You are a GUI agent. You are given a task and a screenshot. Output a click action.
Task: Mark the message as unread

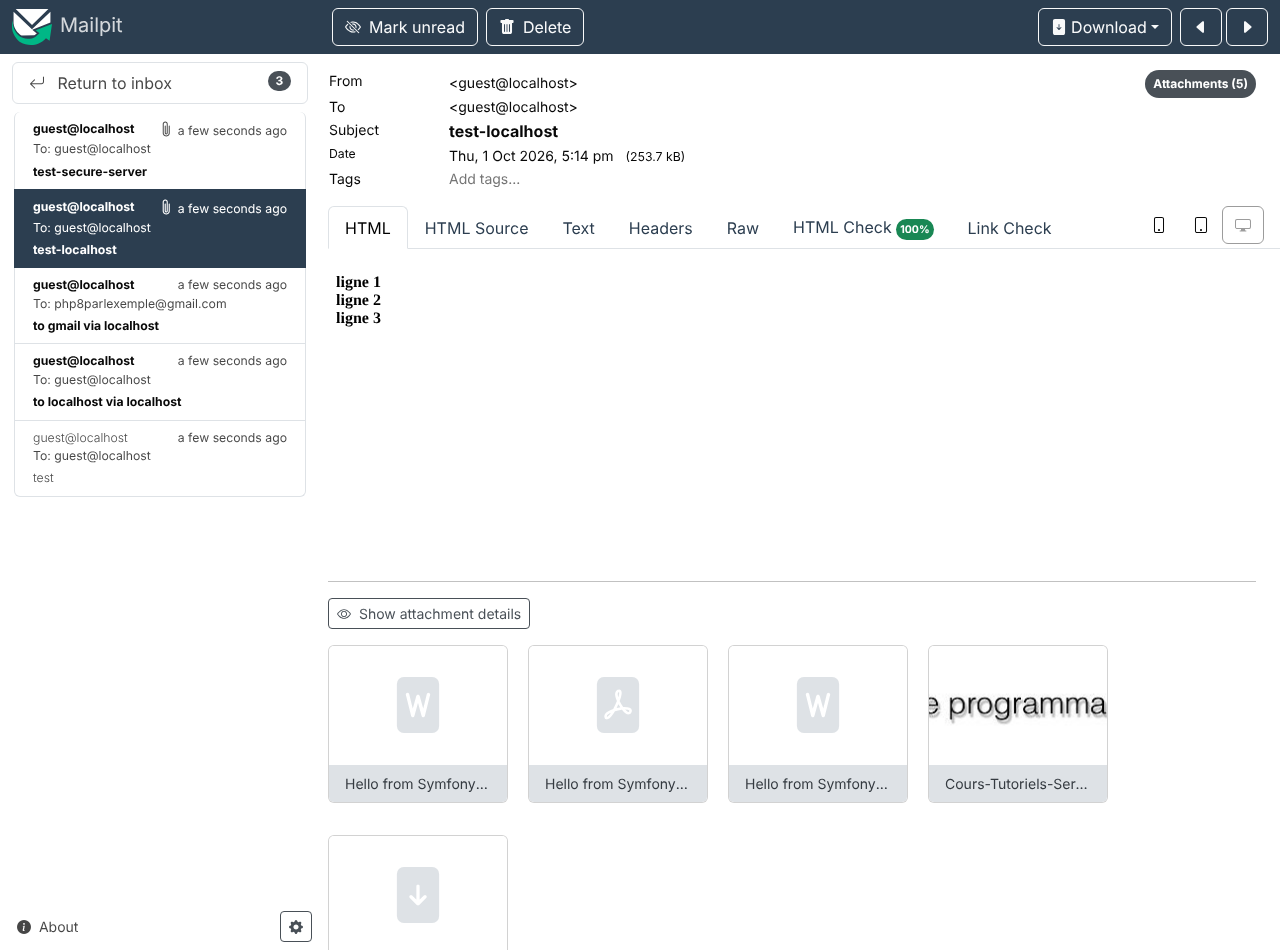405,27
